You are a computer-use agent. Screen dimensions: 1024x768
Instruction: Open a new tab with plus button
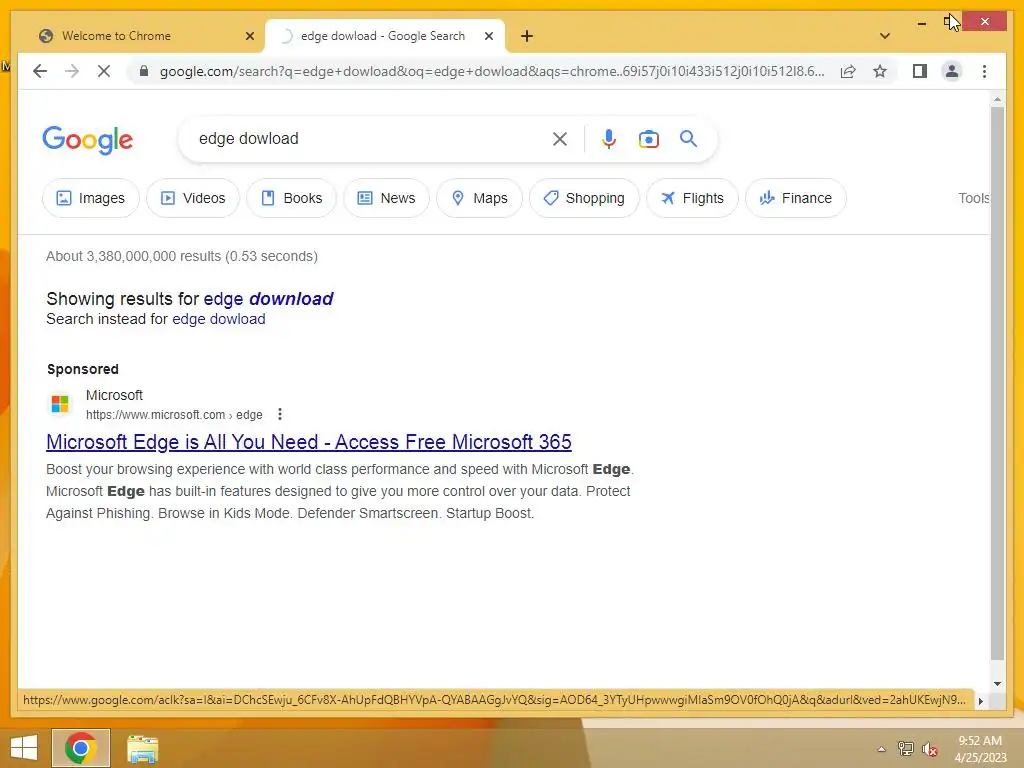pos(527,36)
